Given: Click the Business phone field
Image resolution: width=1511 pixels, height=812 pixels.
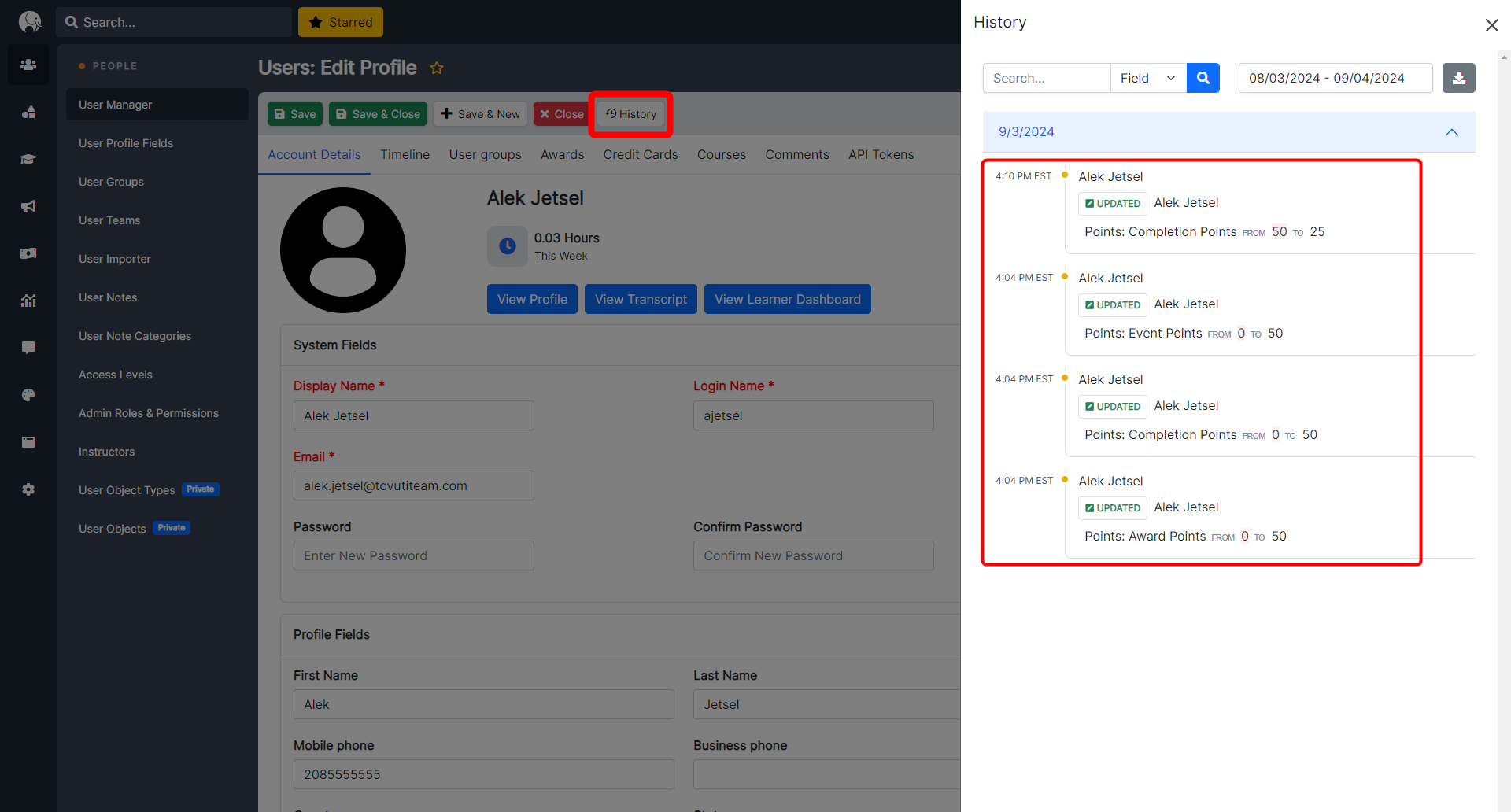Looking at the screenshot, I should tap(826, 774).
